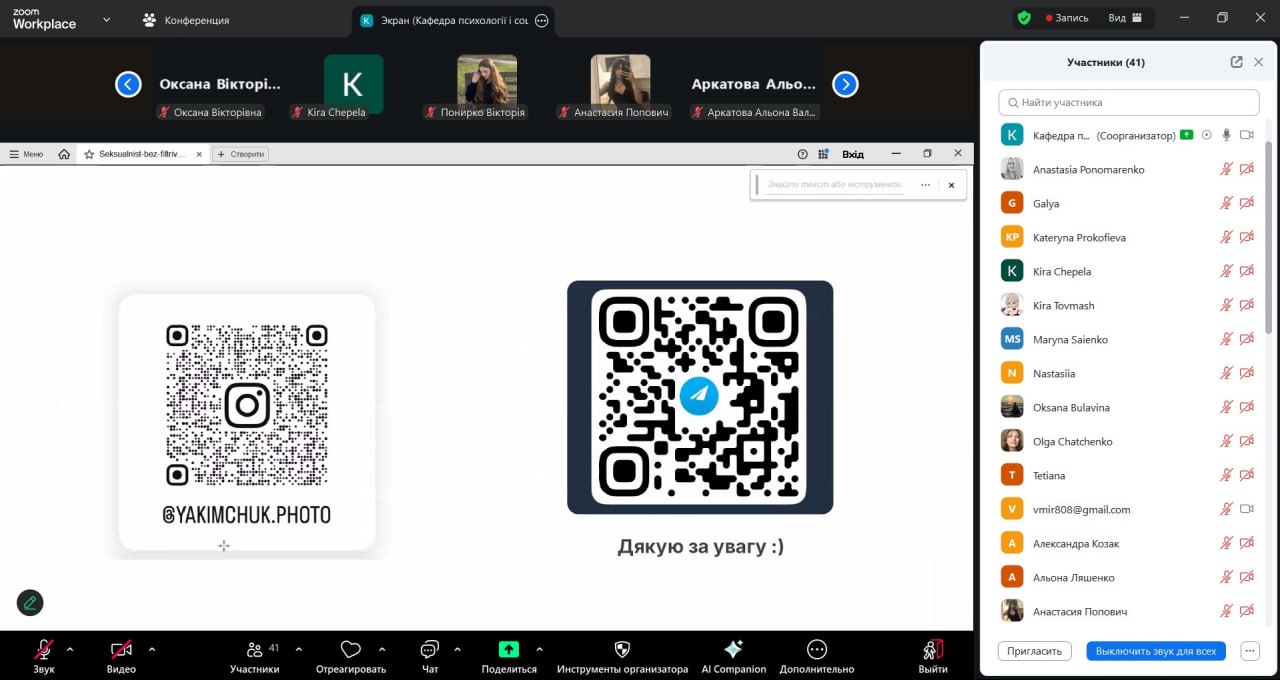Click the green Share screen icon

[x=509, y=649]
